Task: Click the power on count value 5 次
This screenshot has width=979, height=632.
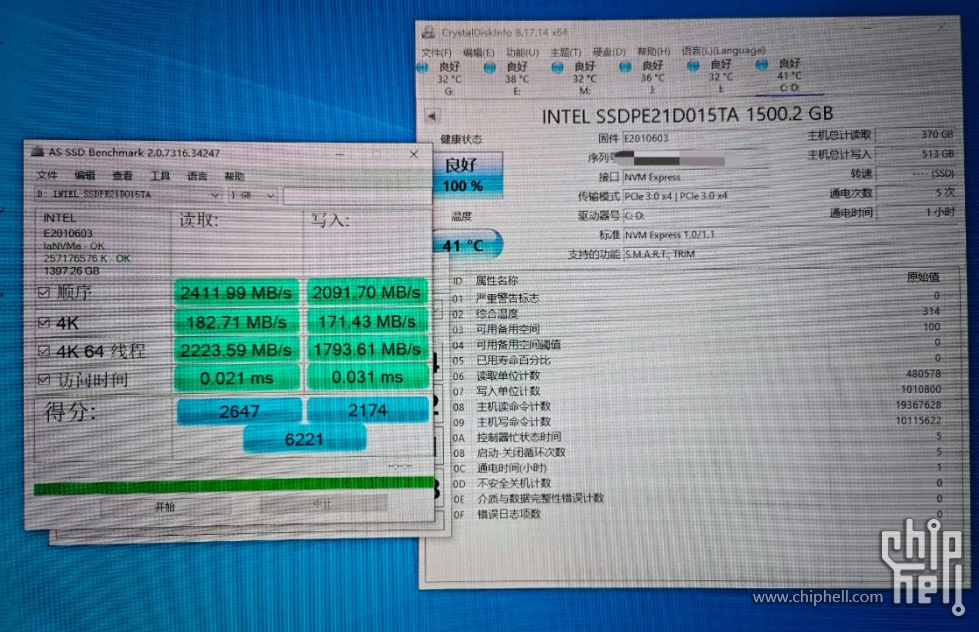Action: pyautogui.click(x=916, y=192)
